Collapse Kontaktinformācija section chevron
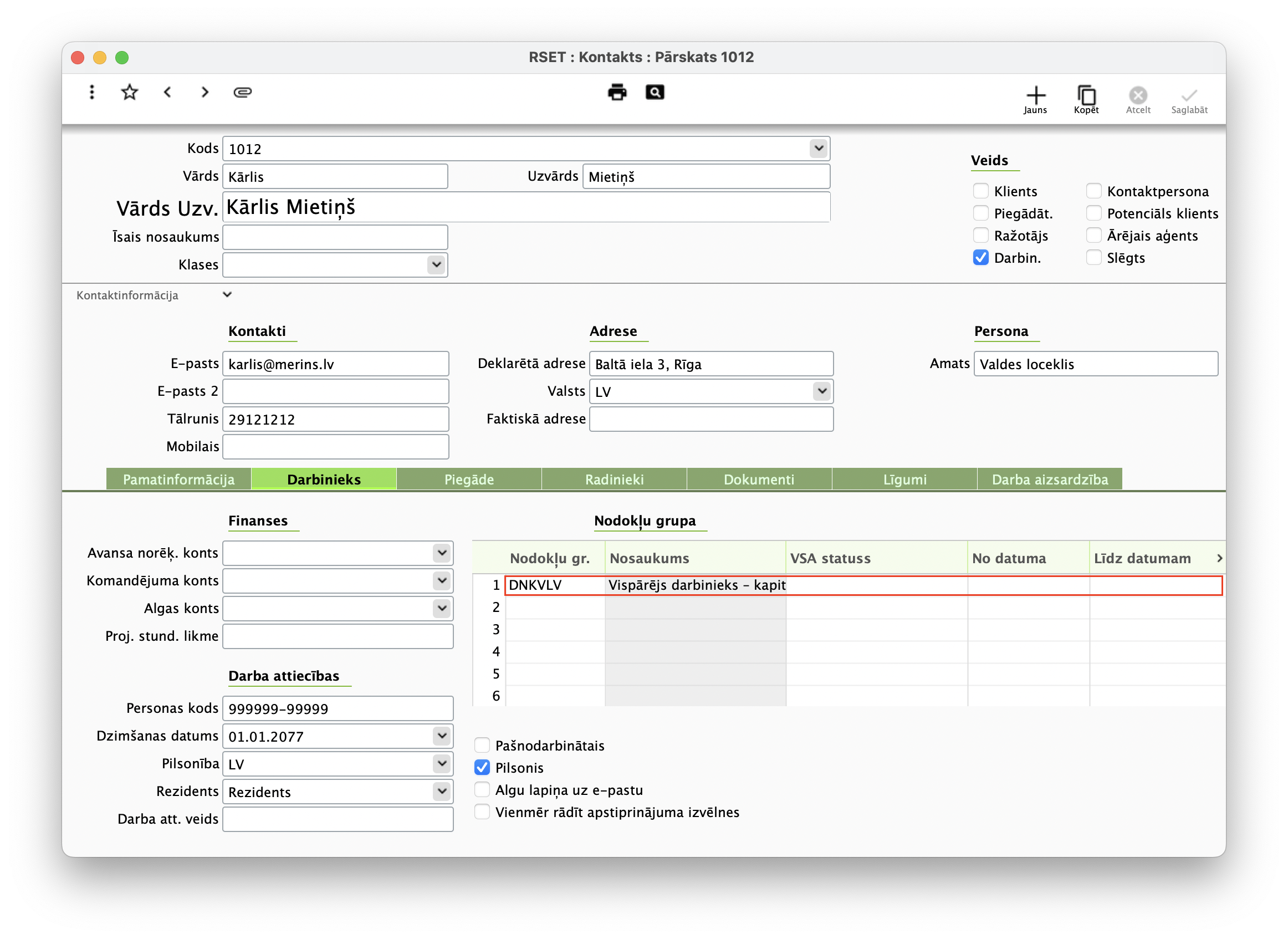The width and height of the screenshot is (1288, 939). pos(227,294)
